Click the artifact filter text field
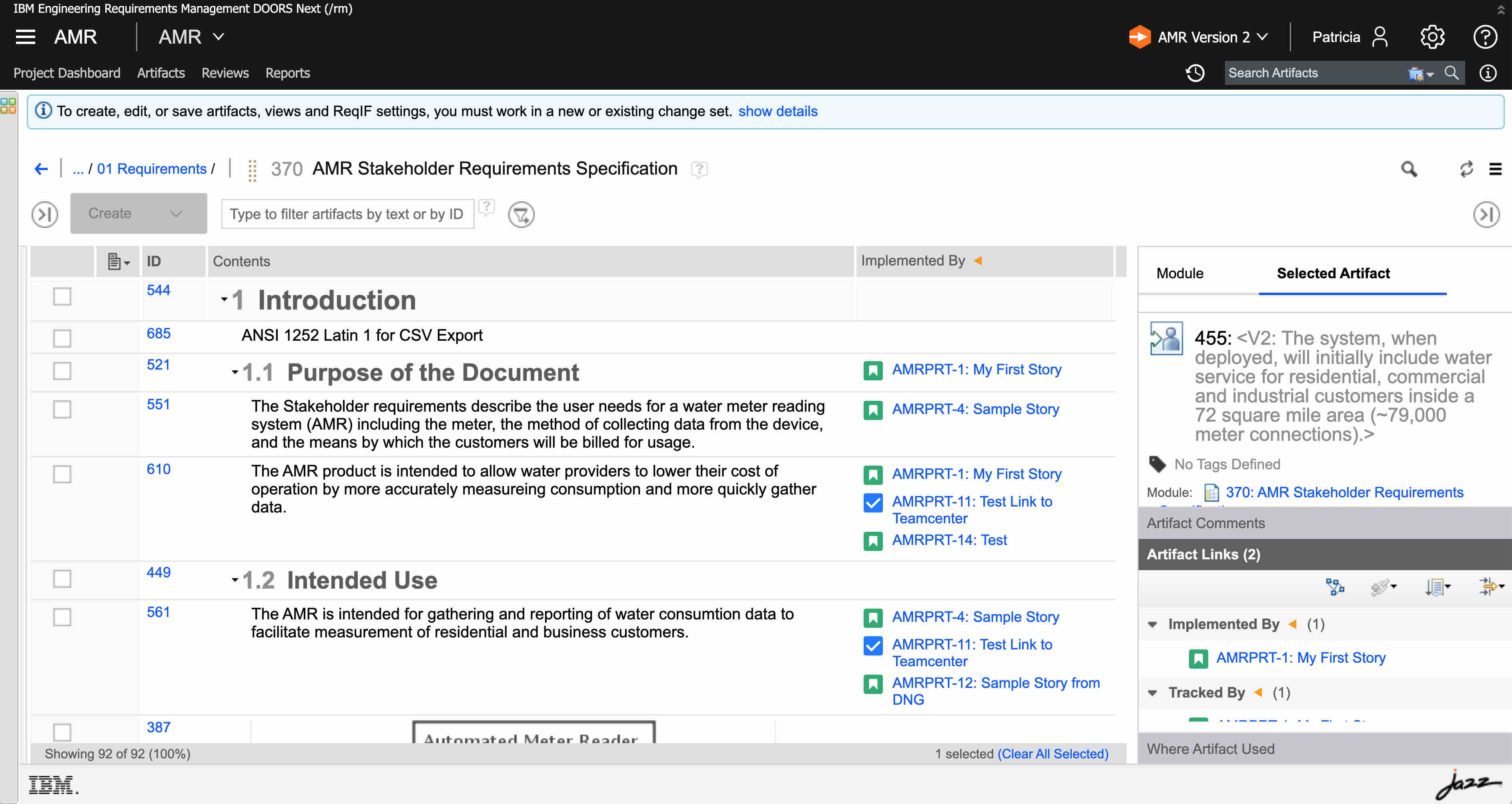This screenshot has width=1512, height=804. coord(347,214)
